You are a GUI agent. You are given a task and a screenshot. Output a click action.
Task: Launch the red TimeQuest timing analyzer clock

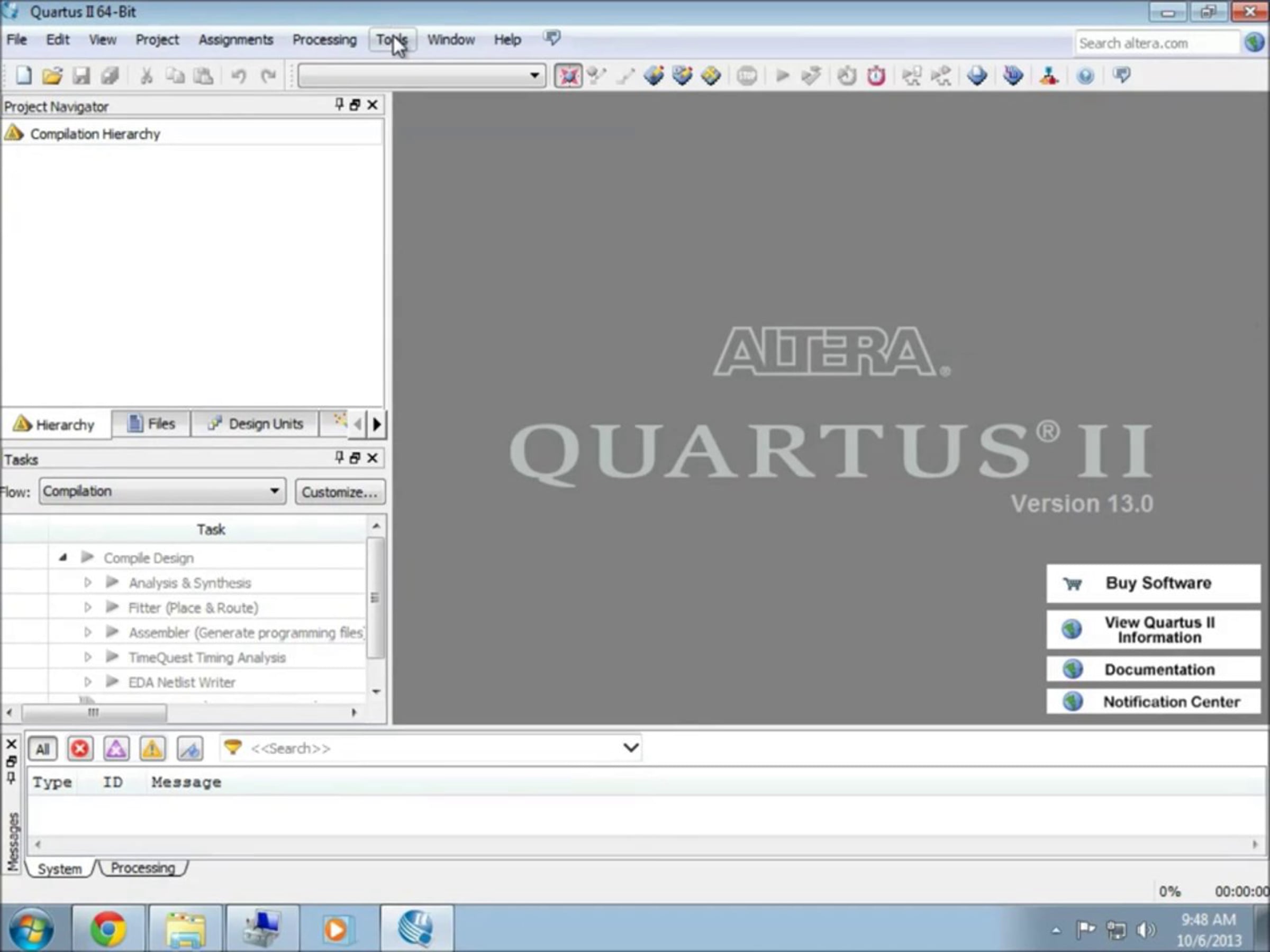pos(876,75)
